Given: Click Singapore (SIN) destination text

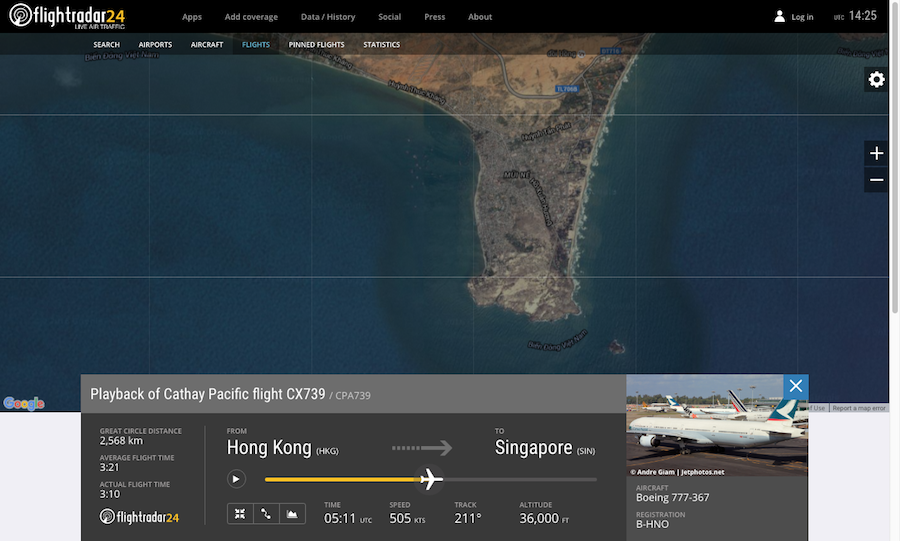Looking at the screenshot, I should click(x=545, y=447).
